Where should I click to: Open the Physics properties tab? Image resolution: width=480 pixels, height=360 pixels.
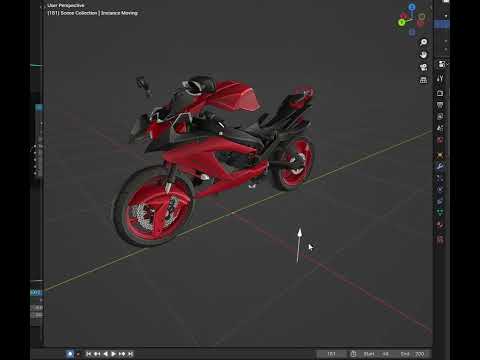click(x=440, y=190)
